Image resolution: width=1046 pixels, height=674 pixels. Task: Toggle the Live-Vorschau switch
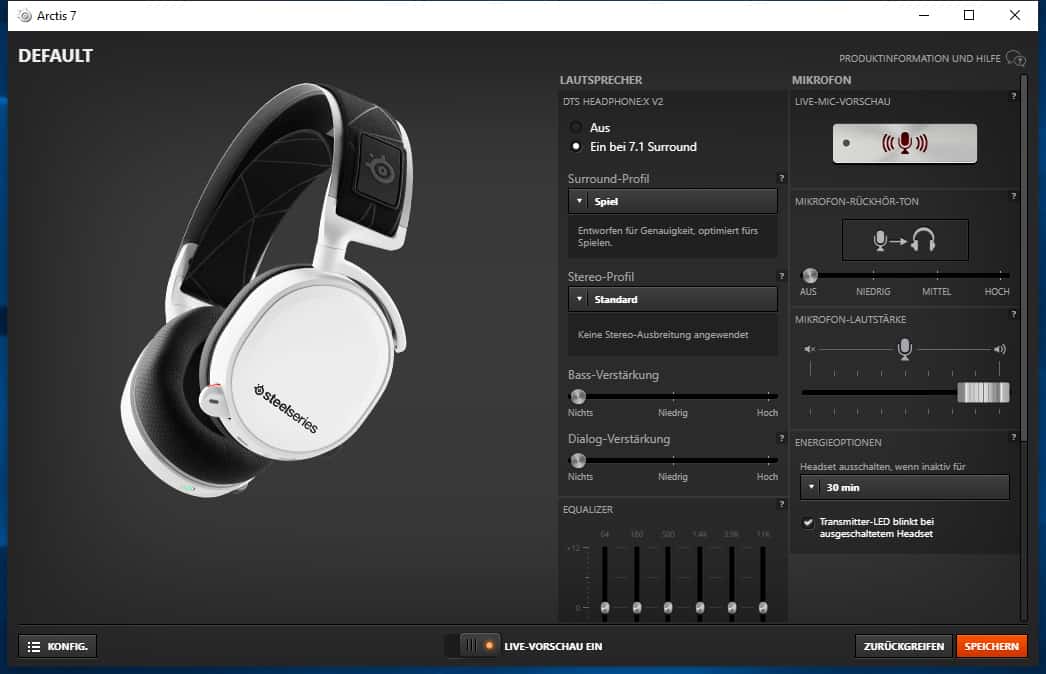point(472,646)
